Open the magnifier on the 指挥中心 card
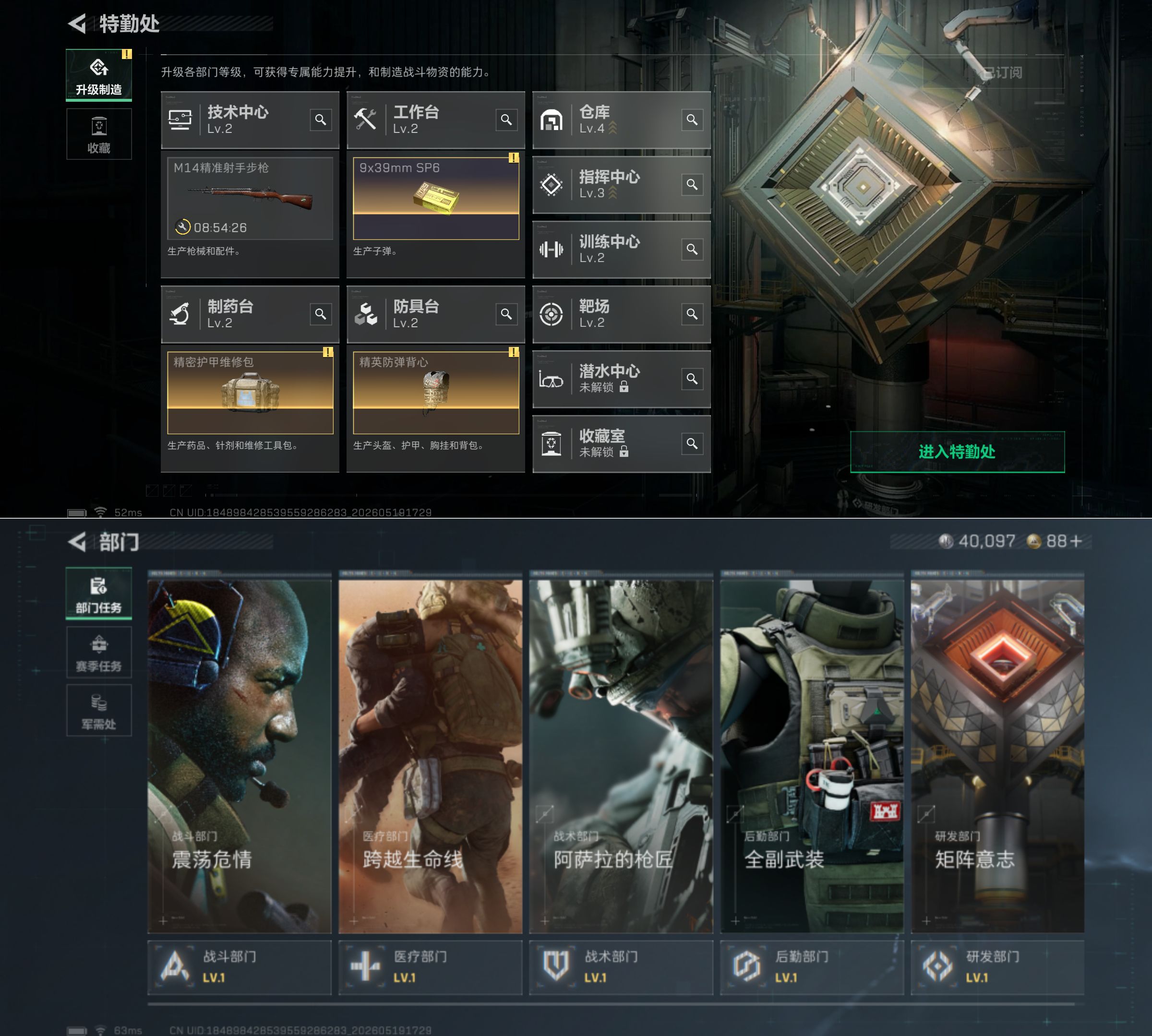This screenshot has width=1152, height=1036. (x=692, y=184)
